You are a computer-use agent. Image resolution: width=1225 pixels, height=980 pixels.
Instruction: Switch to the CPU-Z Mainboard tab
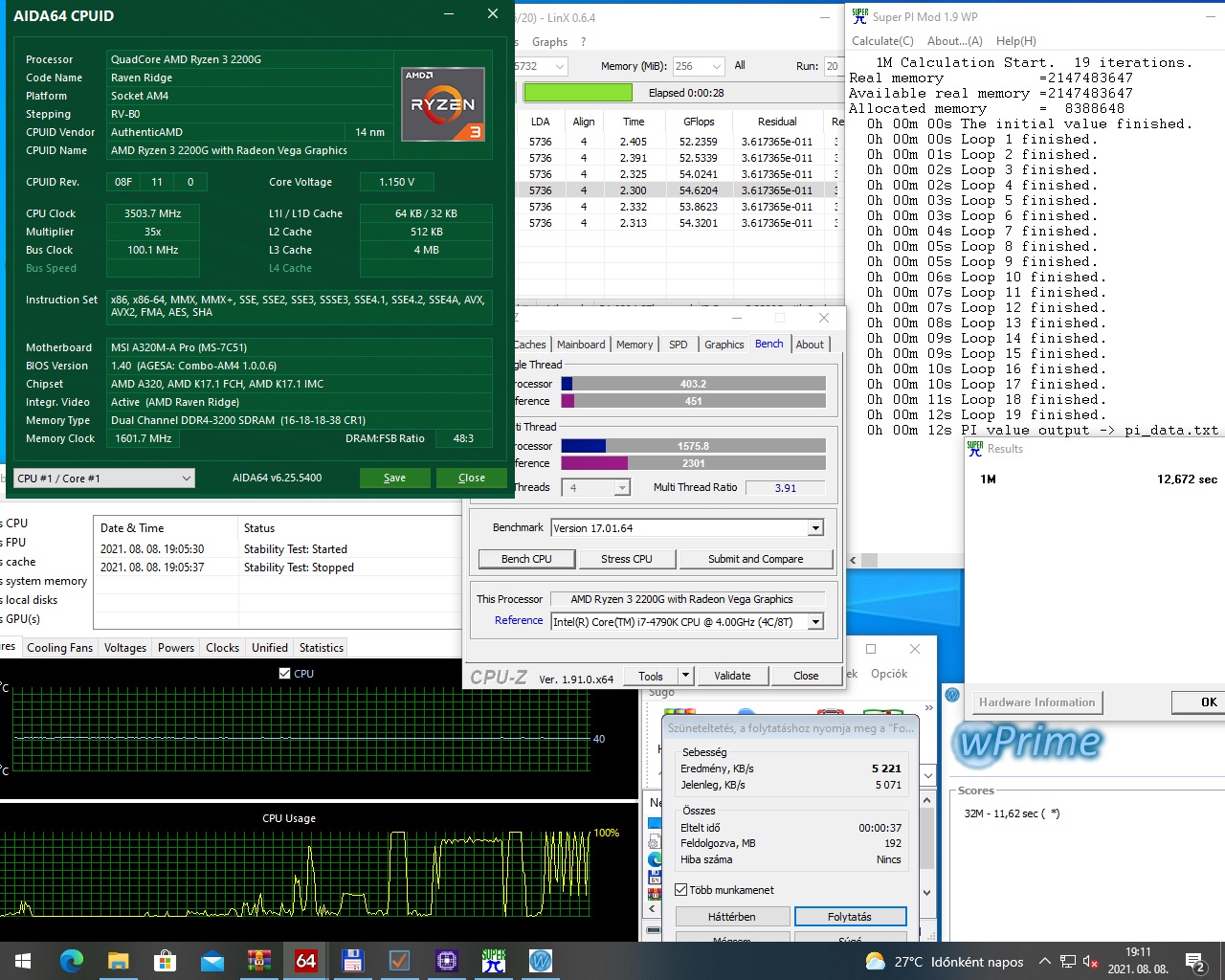pos(581,345)
